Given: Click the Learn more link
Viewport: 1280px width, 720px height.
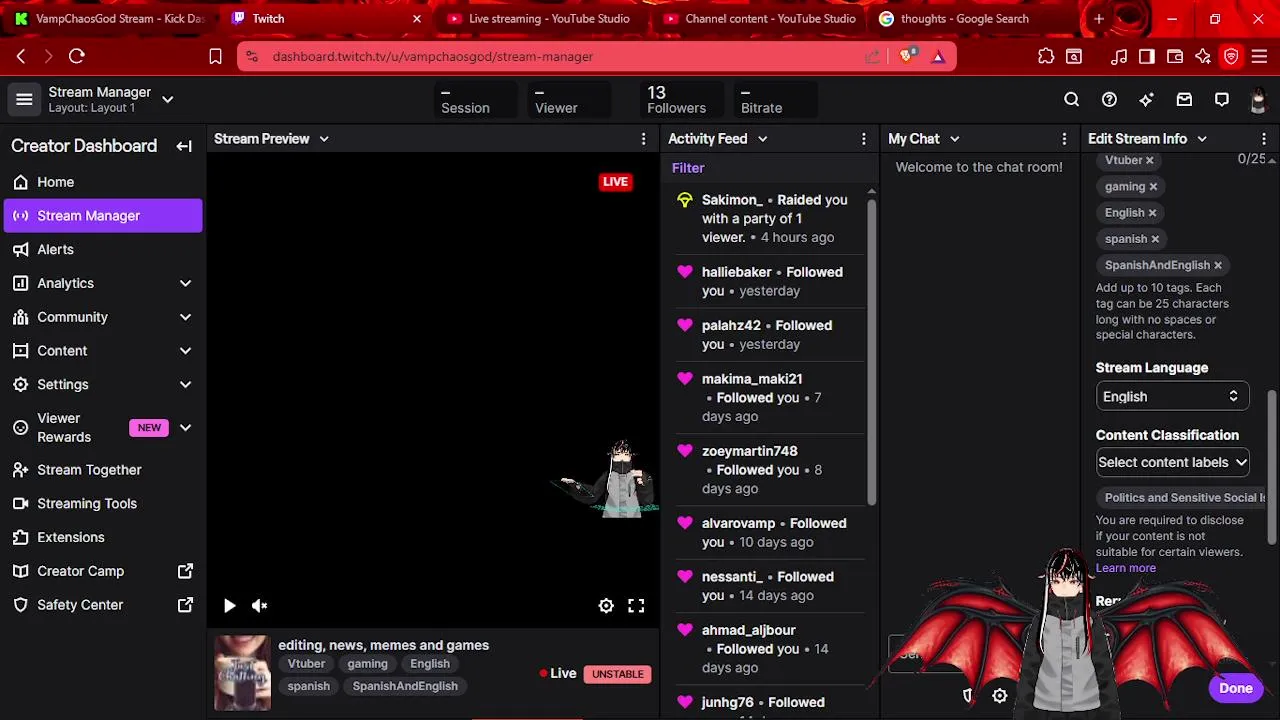Looking at the screenshot, I should tap(1125, 568).
